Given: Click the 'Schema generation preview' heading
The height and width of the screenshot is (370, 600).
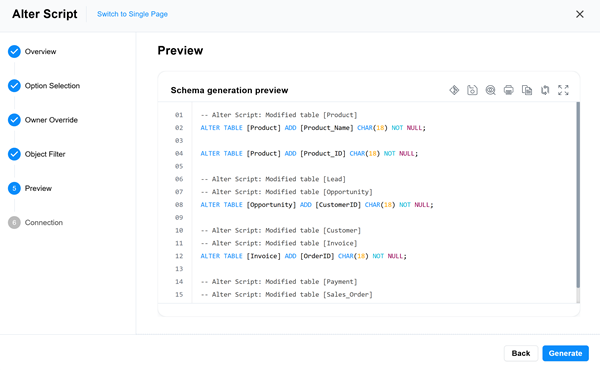Looking at the screenshot, I should click(x=229, y=90).
